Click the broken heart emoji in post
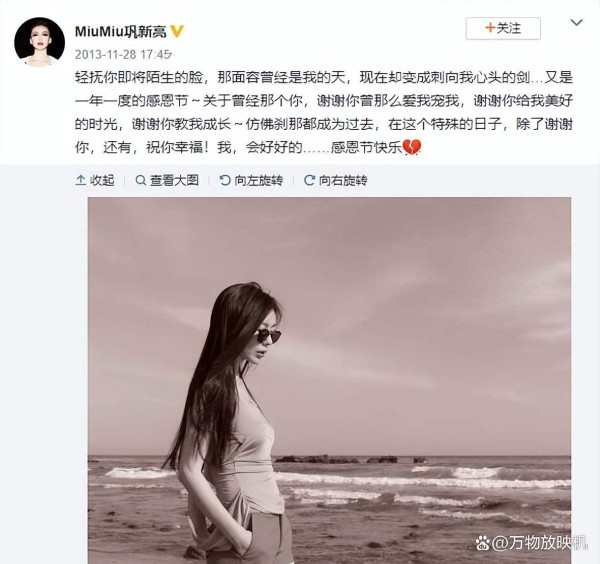600x564 pixels. point(412,147)
